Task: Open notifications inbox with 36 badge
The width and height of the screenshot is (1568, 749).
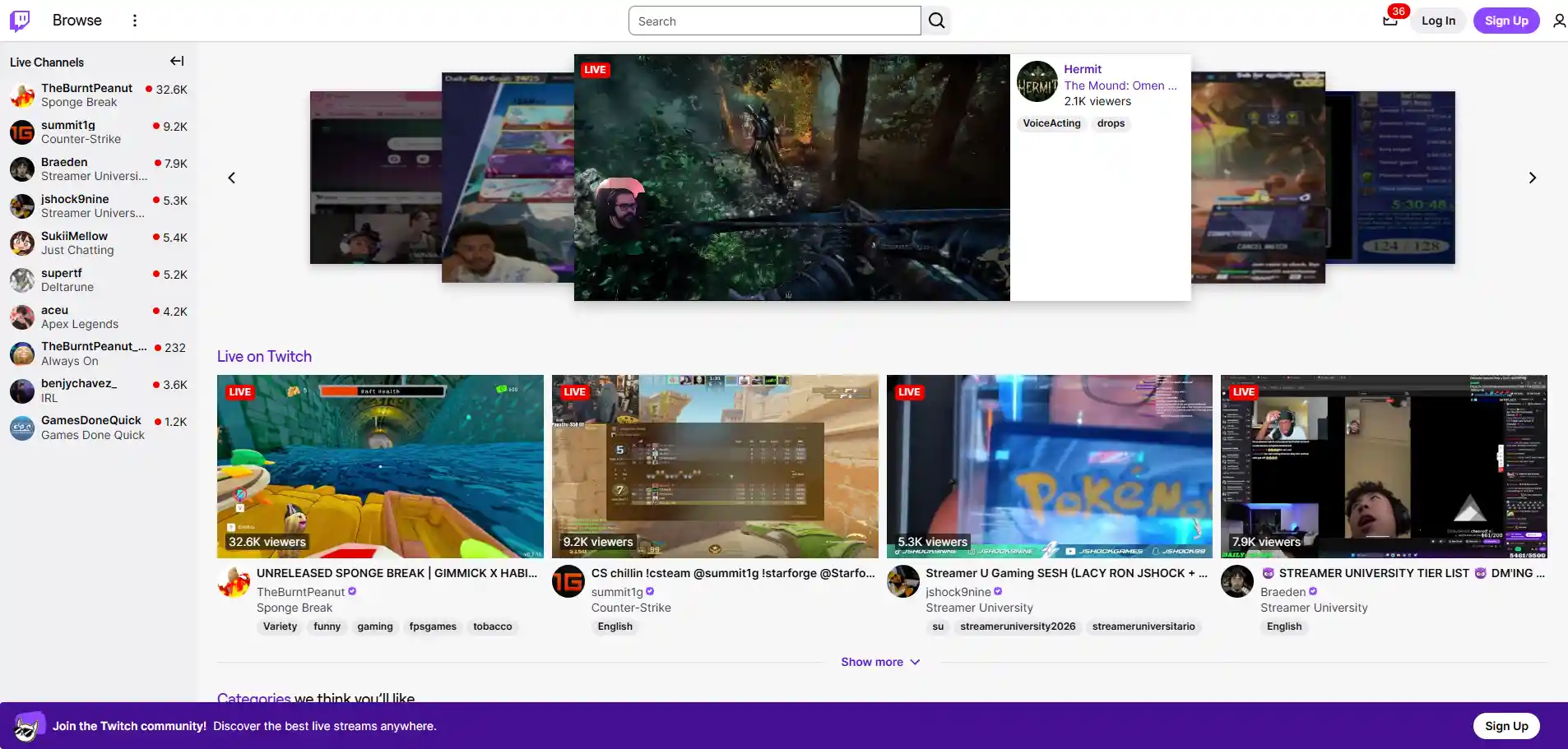Action: tap(1390, 21)
